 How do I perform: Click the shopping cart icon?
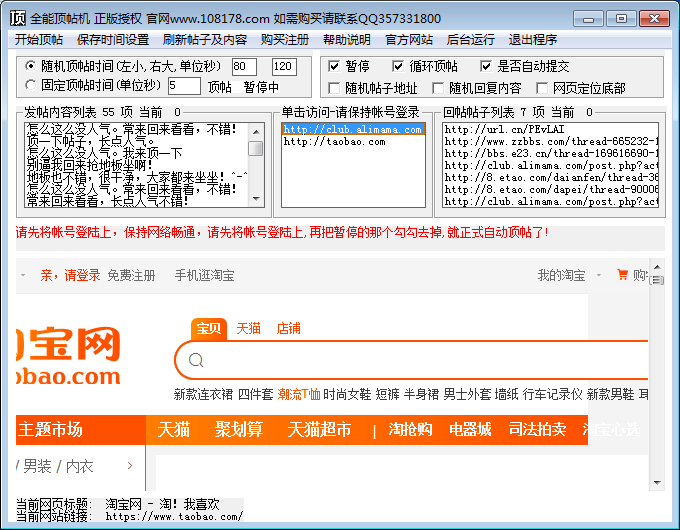pyautogui.click(x=622, y=275)
